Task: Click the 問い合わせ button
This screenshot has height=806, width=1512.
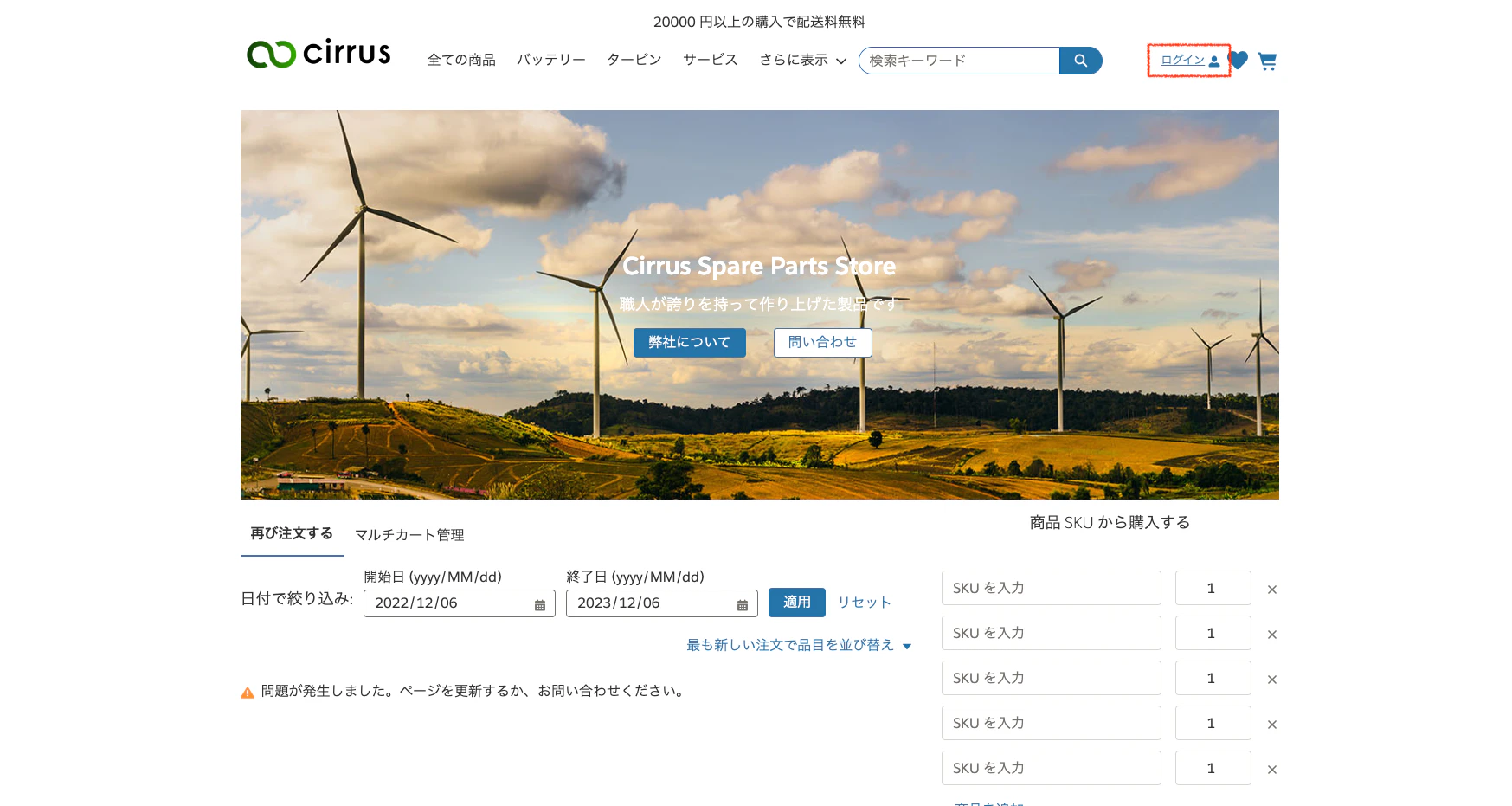Action: tap(823, 343)
